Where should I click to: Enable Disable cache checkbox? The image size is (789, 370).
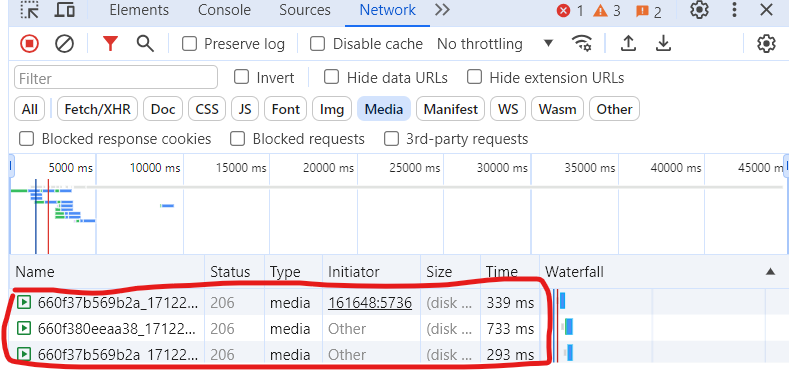coord(317,44)
